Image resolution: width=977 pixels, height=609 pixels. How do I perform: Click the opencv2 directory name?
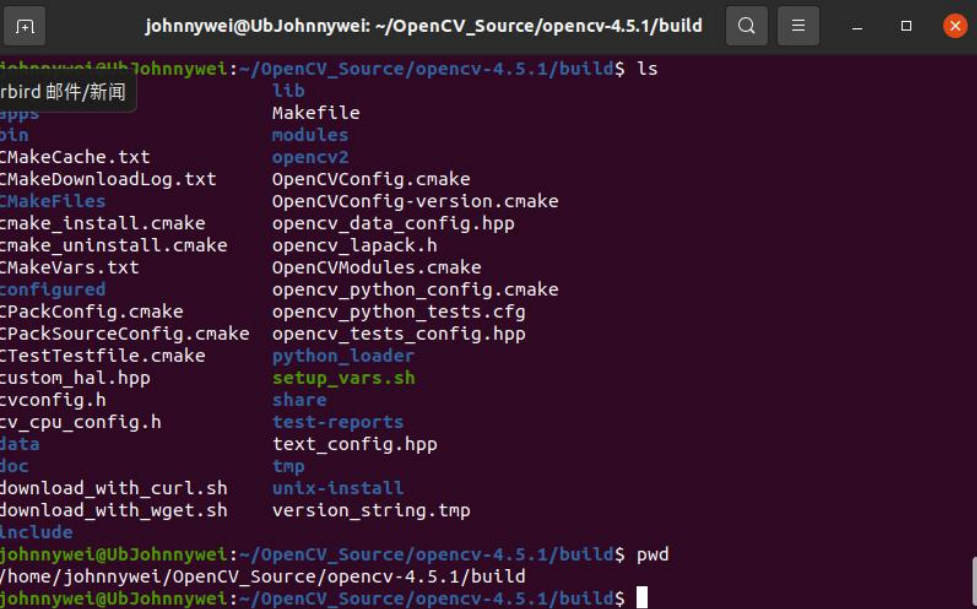(310, 157)
